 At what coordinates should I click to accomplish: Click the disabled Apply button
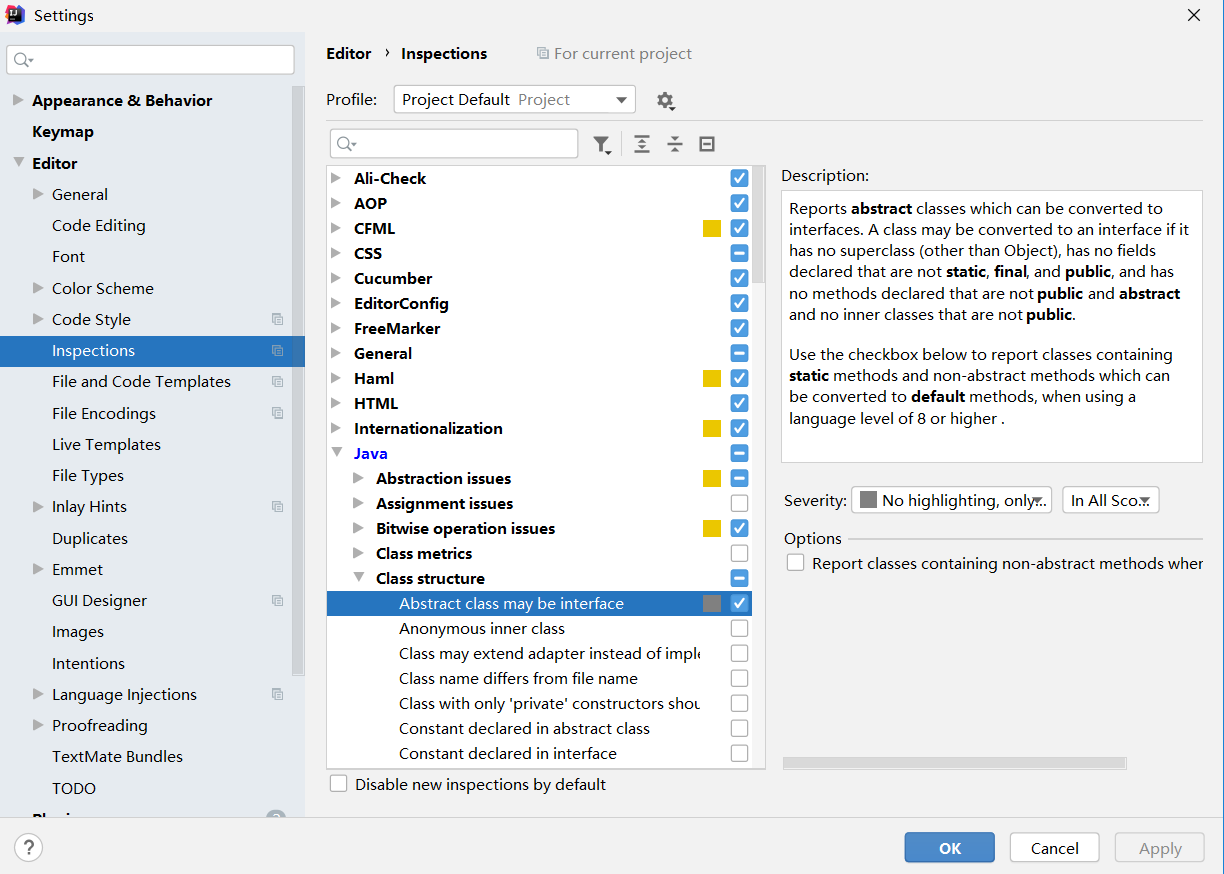[1160, 848]
